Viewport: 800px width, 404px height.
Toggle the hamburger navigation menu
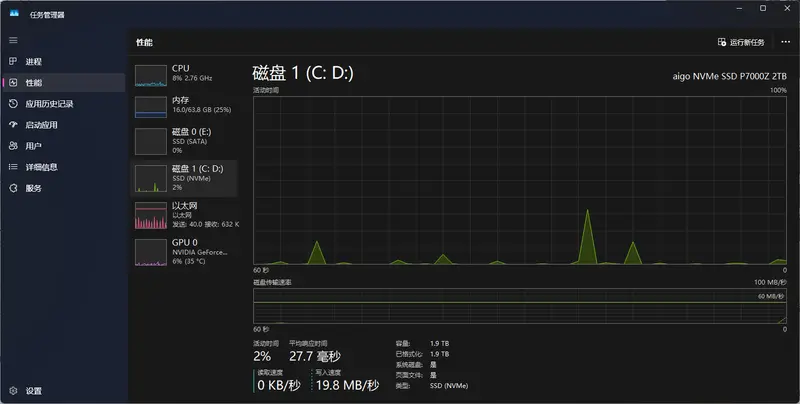pos(13,40)
